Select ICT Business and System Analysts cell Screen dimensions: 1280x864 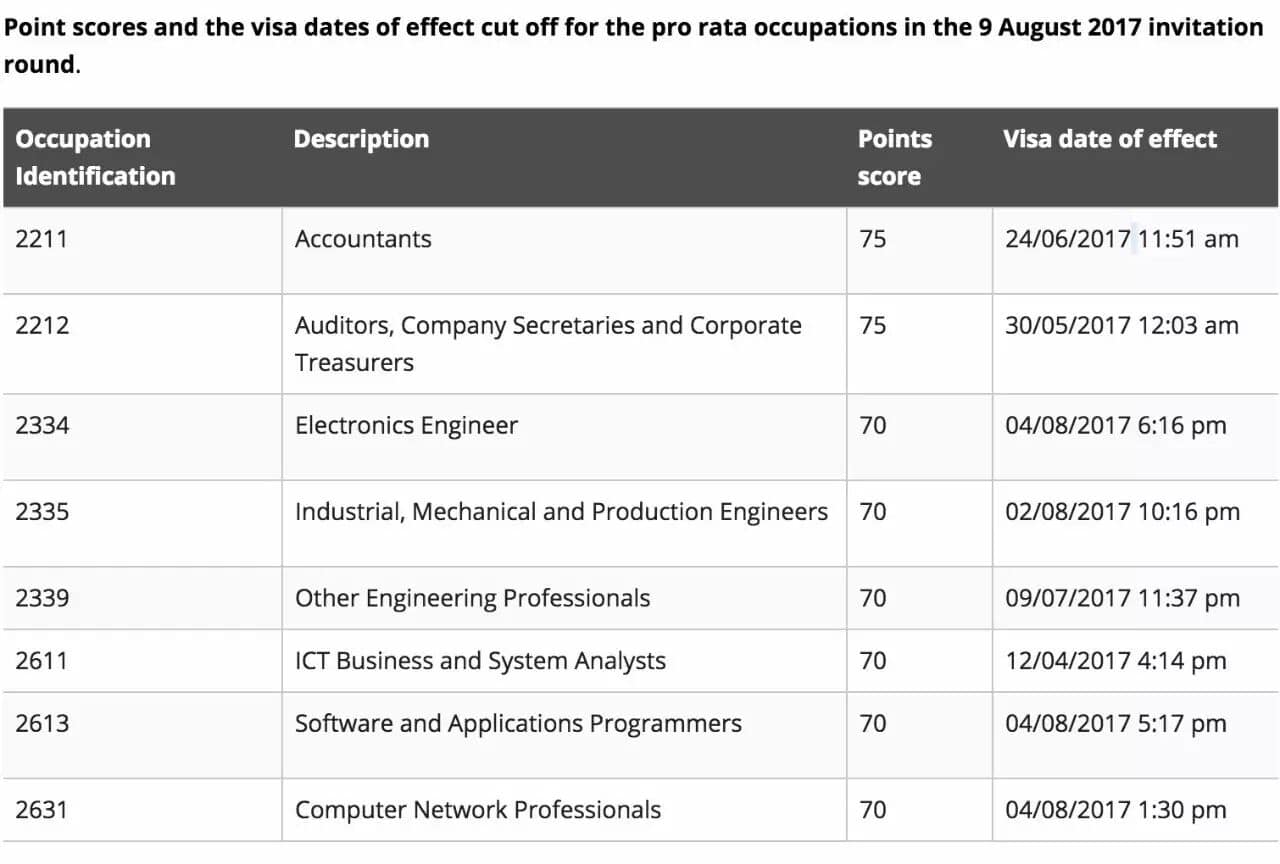pyautogui.click(x=564, y=660)
